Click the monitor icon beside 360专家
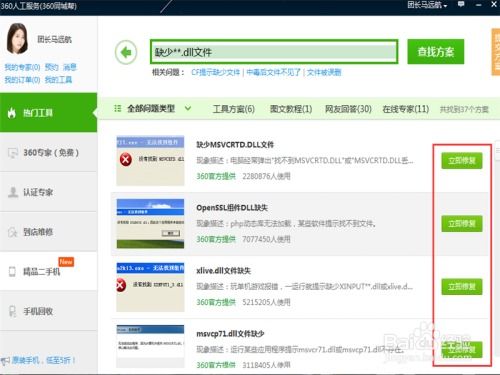The image size is (500, 375). click(12, 153)
